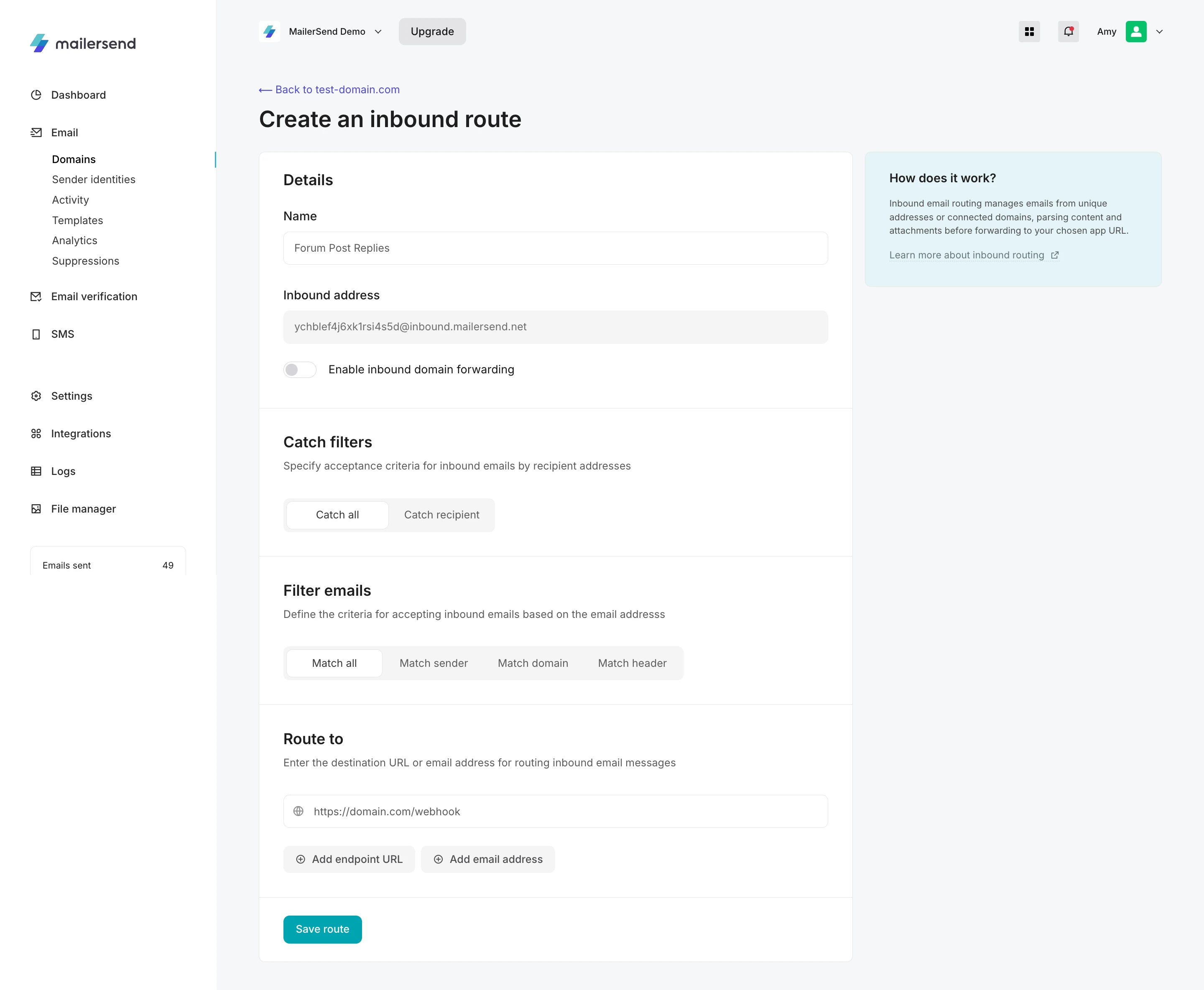Open Sender identities in the sidebar

(94, 180)
